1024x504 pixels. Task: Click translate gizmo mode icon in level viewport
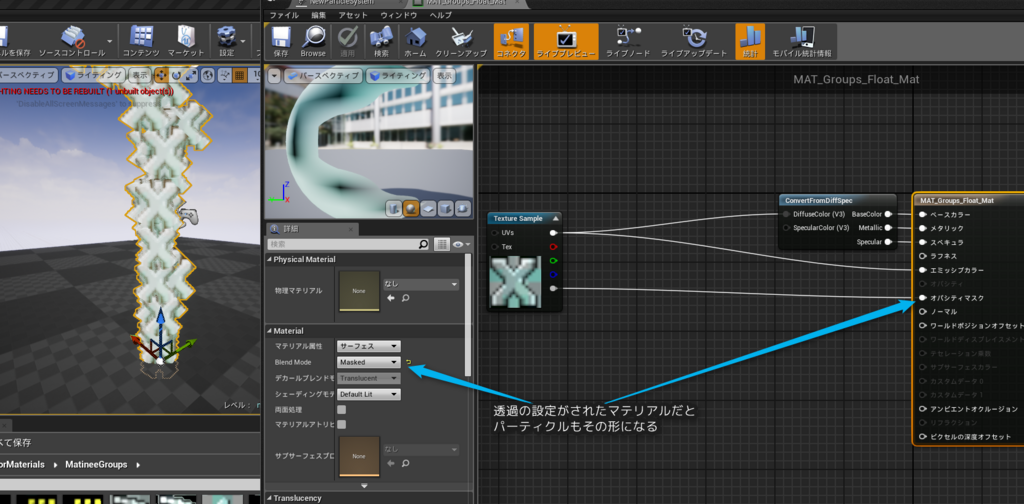coord(161,75)
